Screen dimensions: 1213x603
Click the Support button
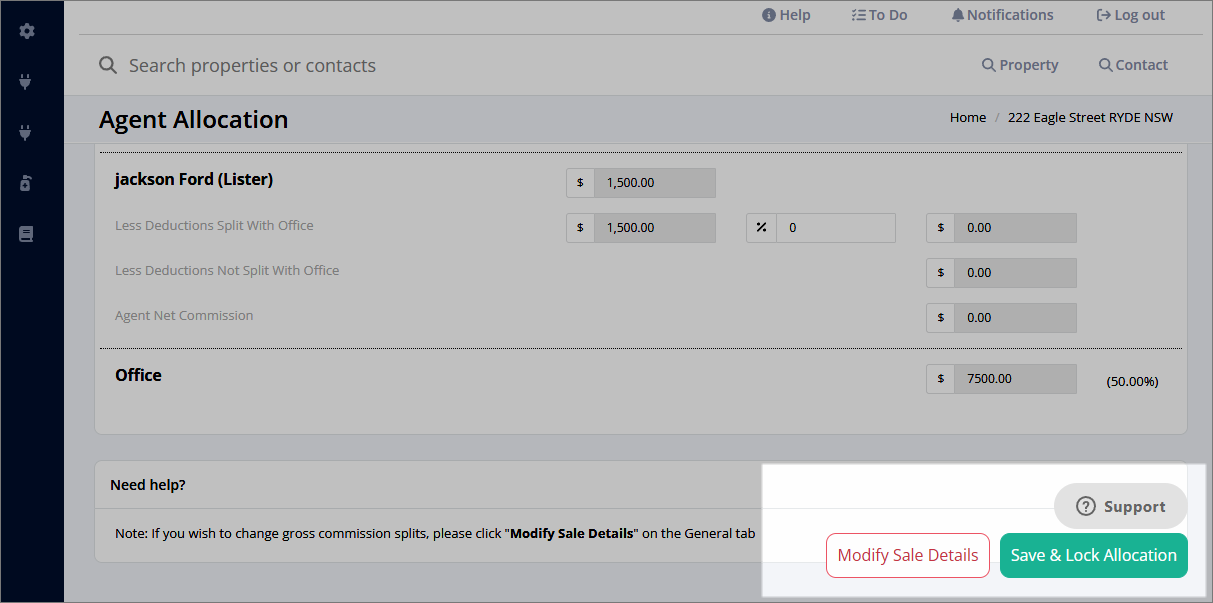tap(1121, 507)
